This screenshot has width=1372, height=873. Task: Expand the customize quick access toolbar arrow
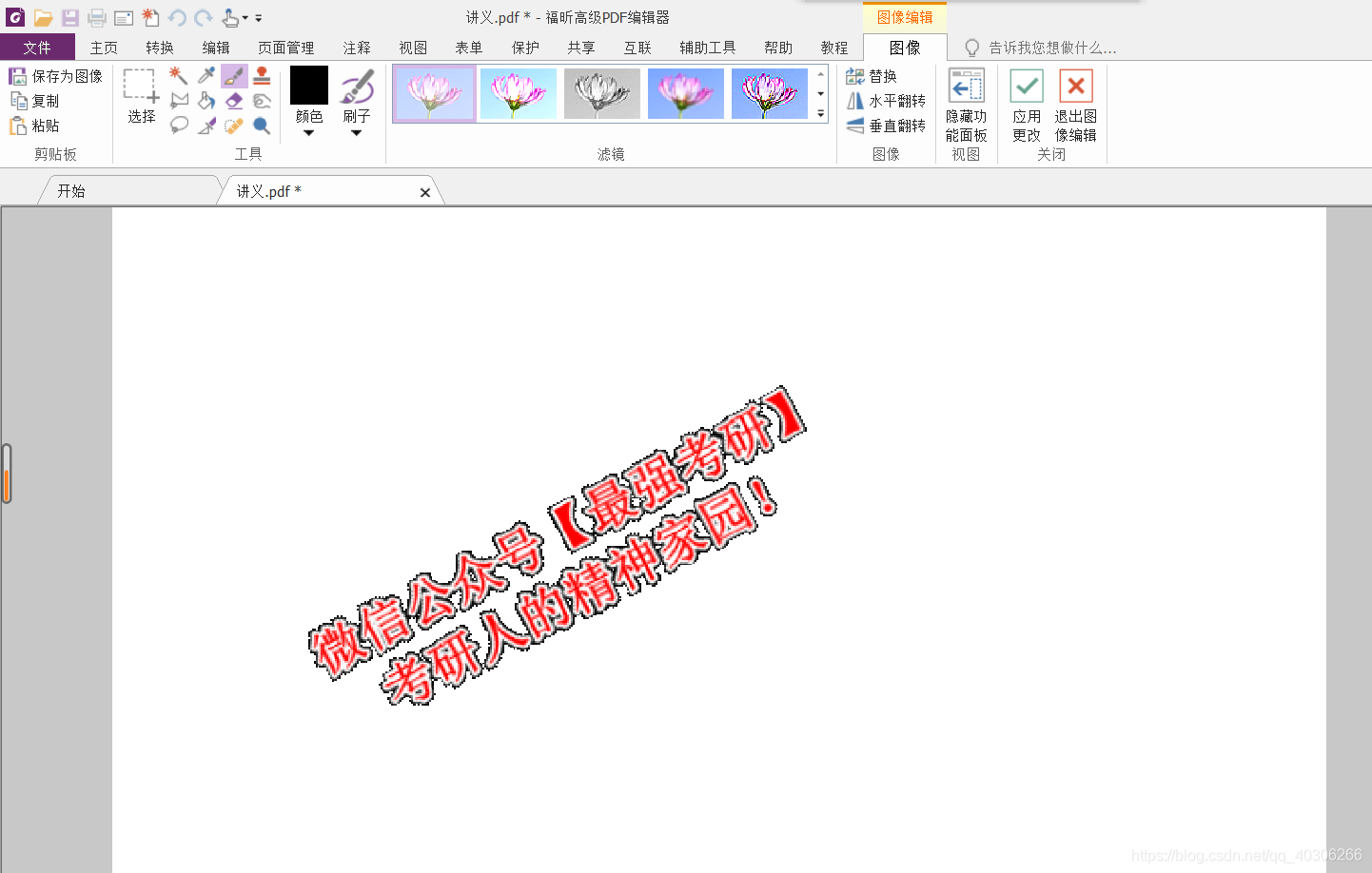click(x=258, y=18)
